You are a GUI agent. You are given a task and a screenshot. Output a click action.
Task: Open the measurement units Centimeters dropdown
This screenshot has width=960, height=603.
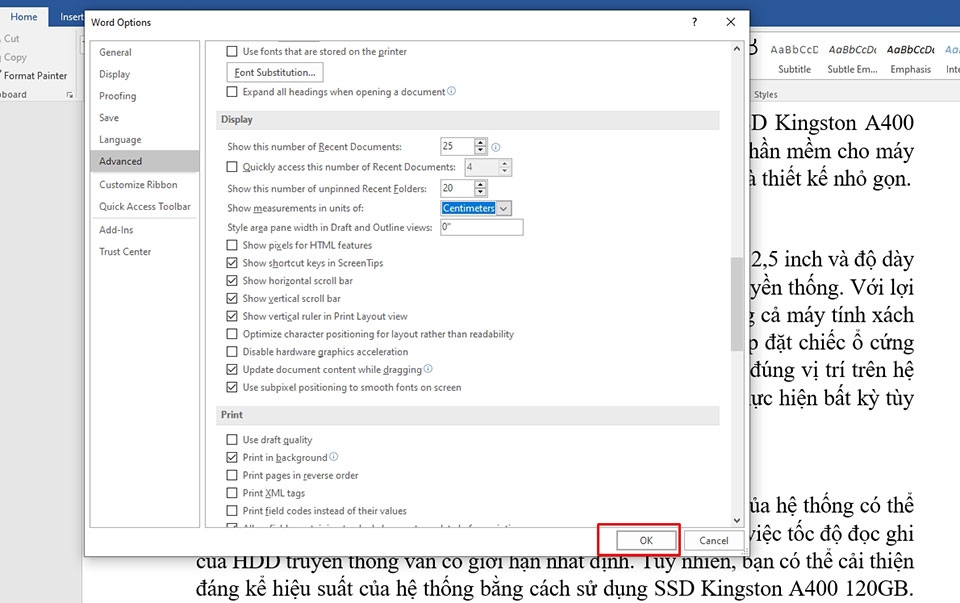click(504, 208)
